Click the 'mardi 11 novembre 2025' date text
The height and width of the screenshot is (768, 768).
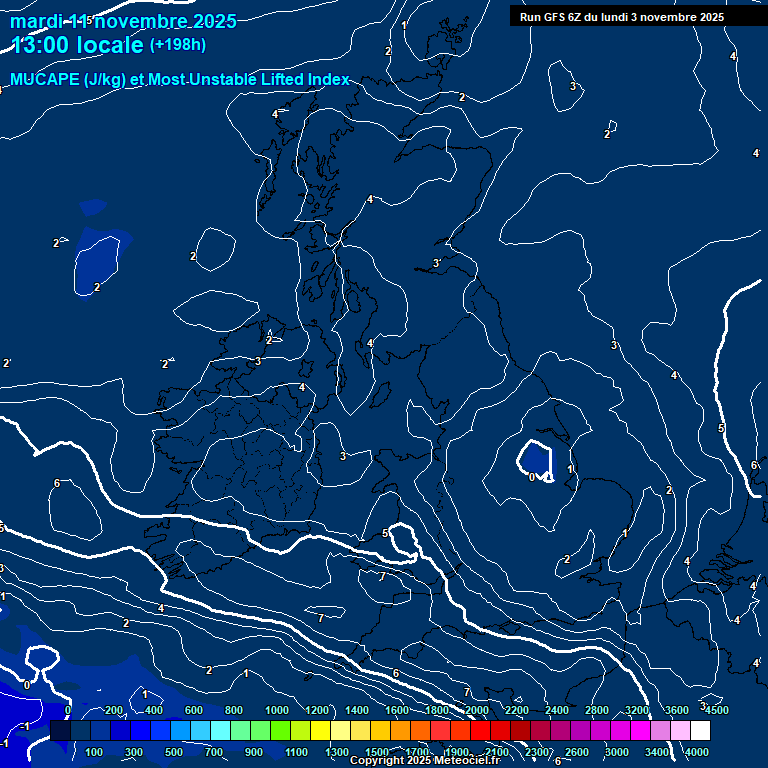tap(123, 21)
